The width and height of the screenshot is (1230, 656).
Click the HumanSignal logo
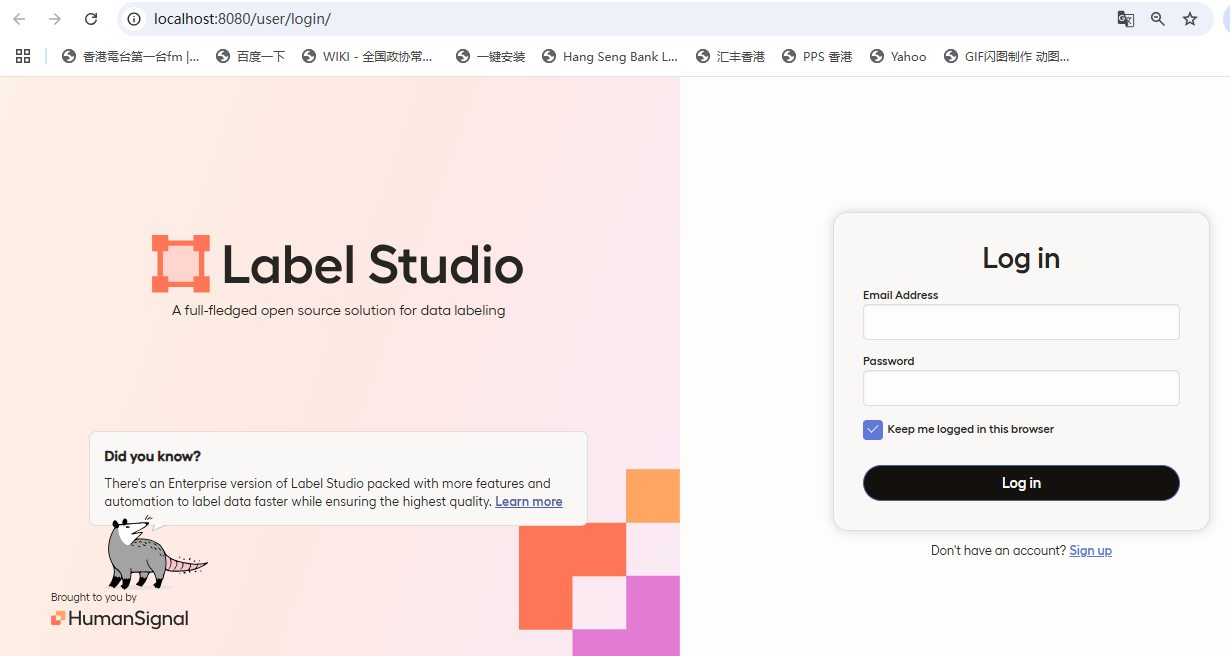[120, 619]
